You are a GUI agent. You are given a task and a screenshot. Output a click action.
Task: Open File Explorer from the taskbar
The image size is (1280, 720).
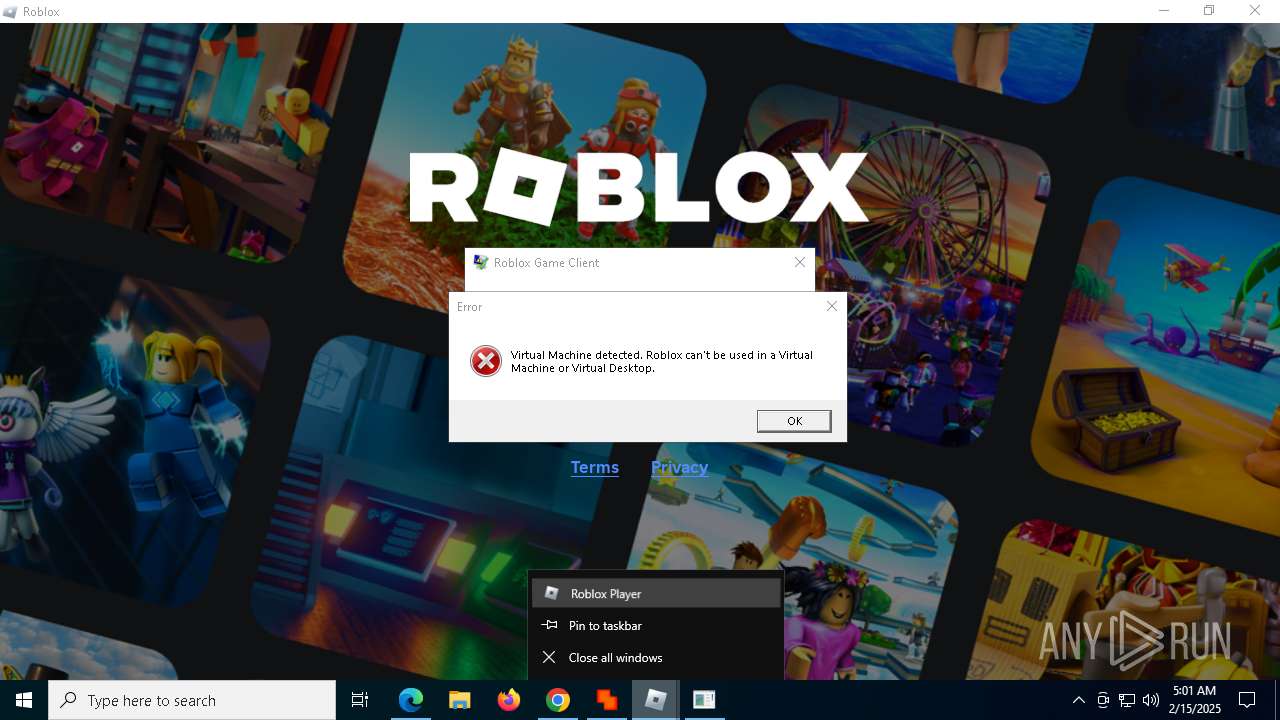[459, 700]
